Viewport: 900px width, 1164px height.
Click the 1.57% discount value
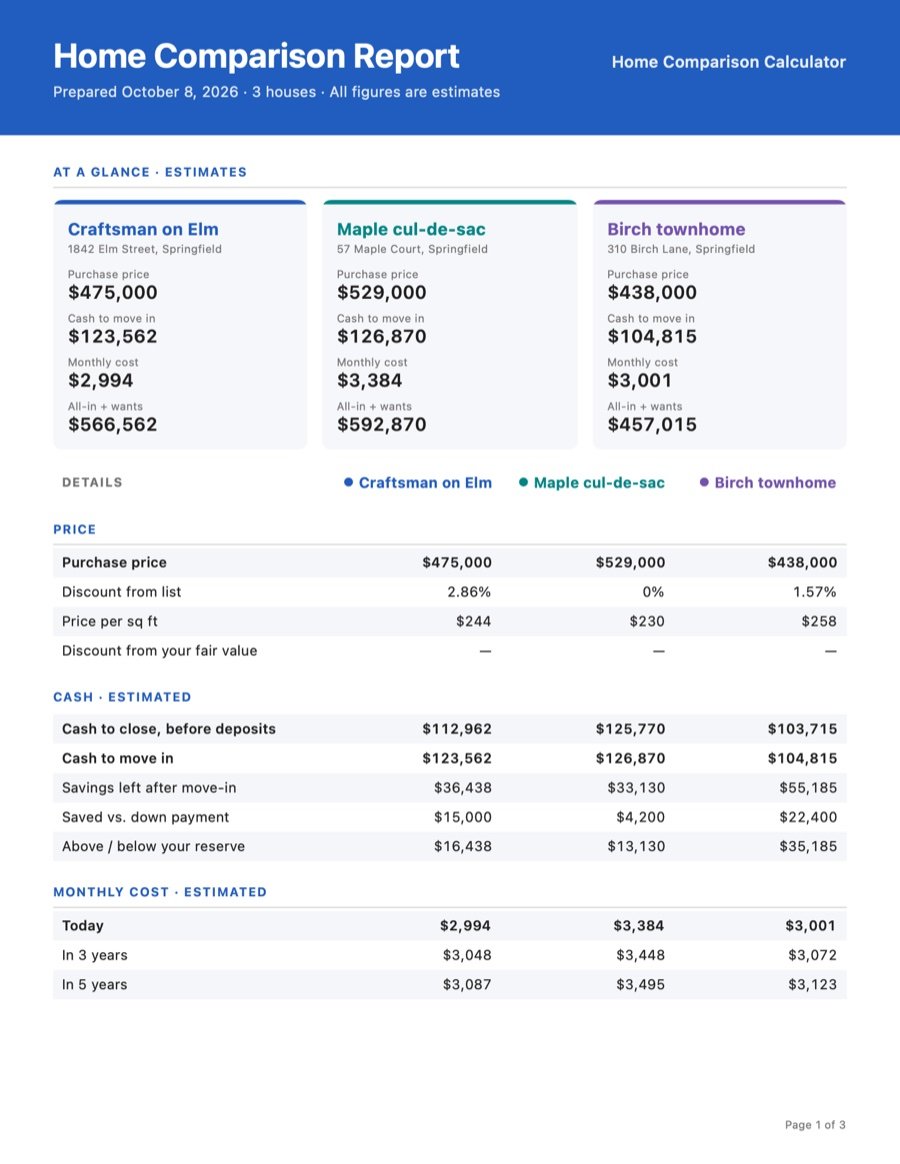click(815, 592)
